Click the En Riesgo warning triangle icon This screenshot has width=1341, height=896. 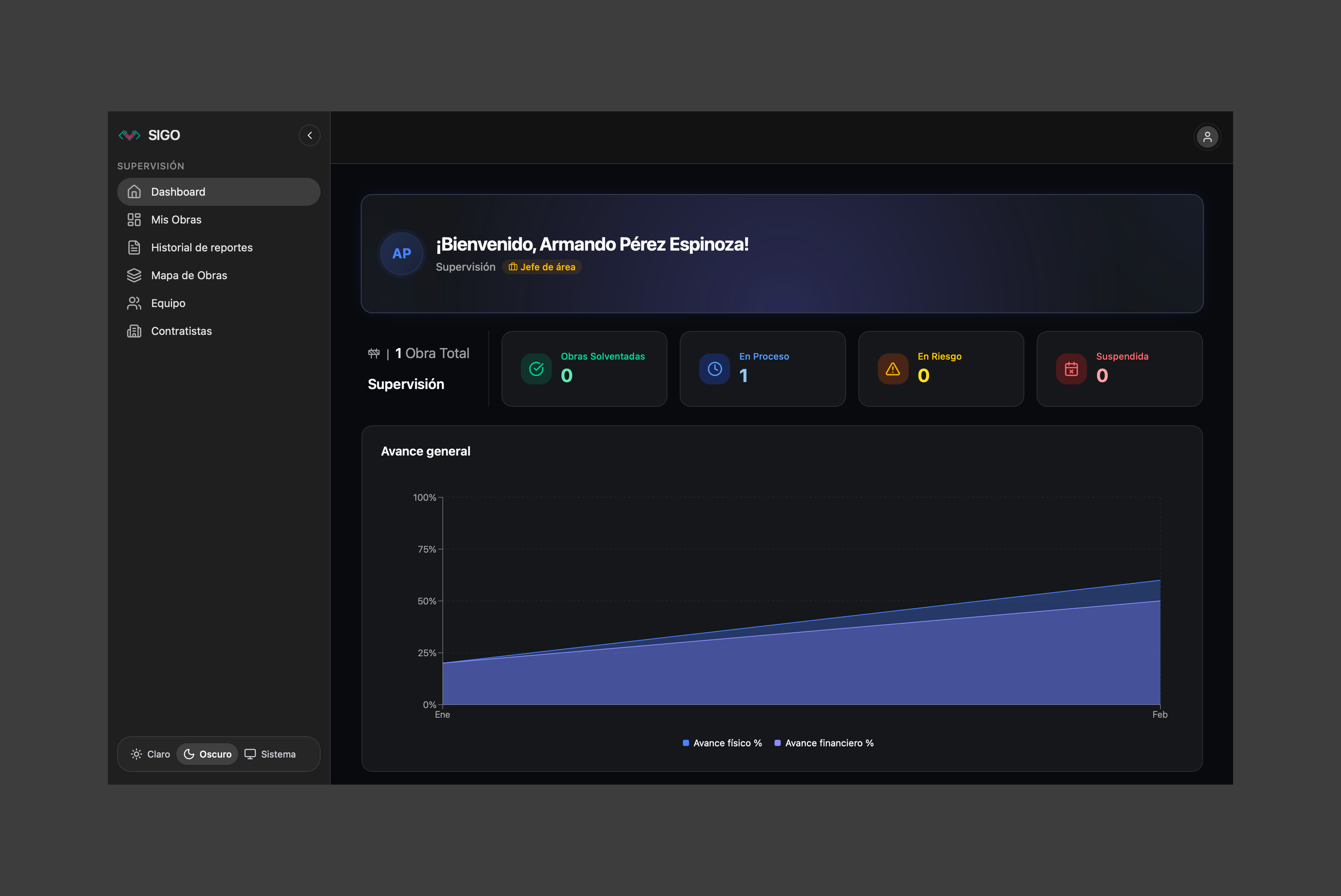(892, 369)
